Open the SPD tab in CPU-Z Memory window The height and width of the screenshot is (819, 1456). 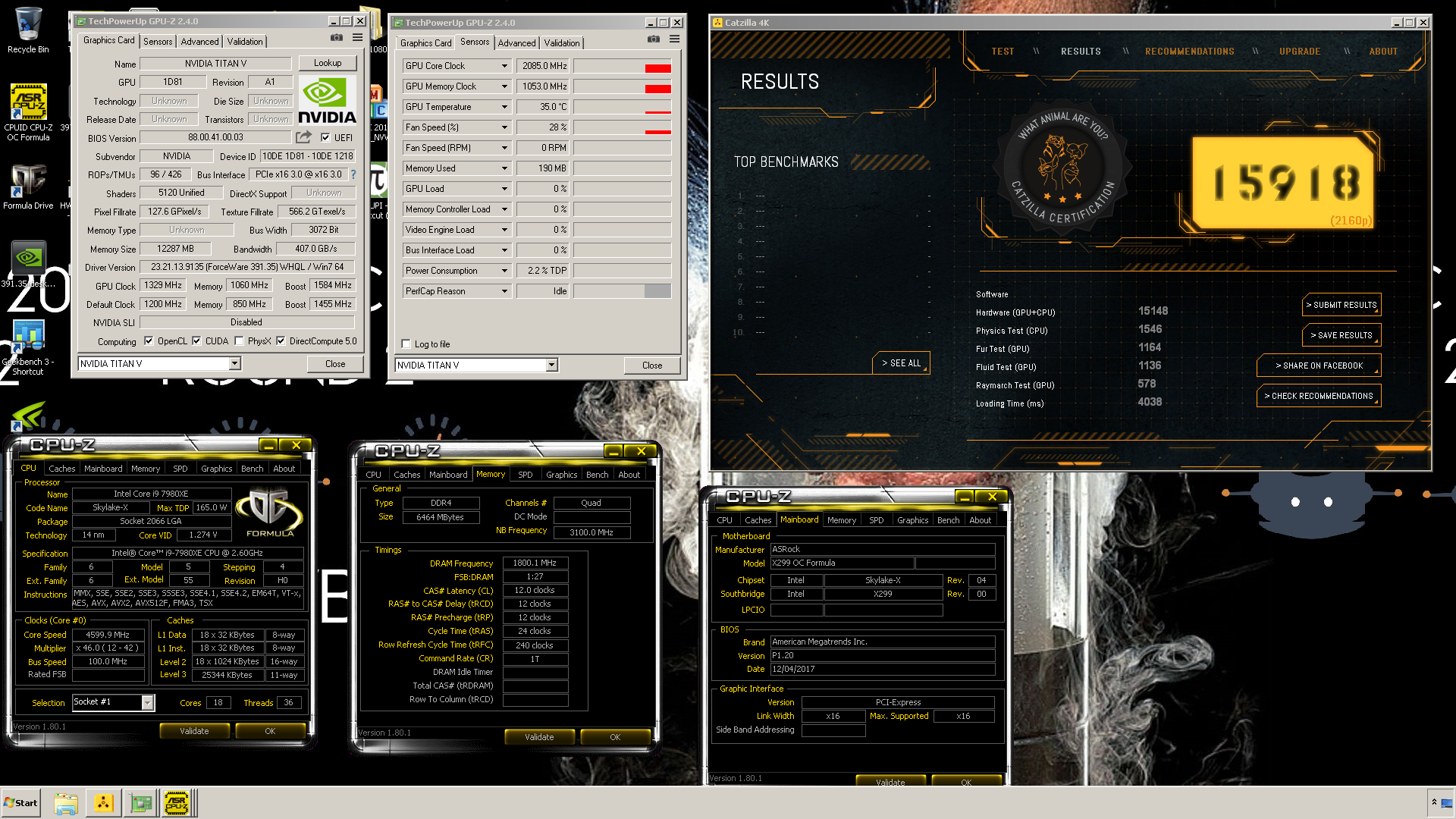coord(526,475)
